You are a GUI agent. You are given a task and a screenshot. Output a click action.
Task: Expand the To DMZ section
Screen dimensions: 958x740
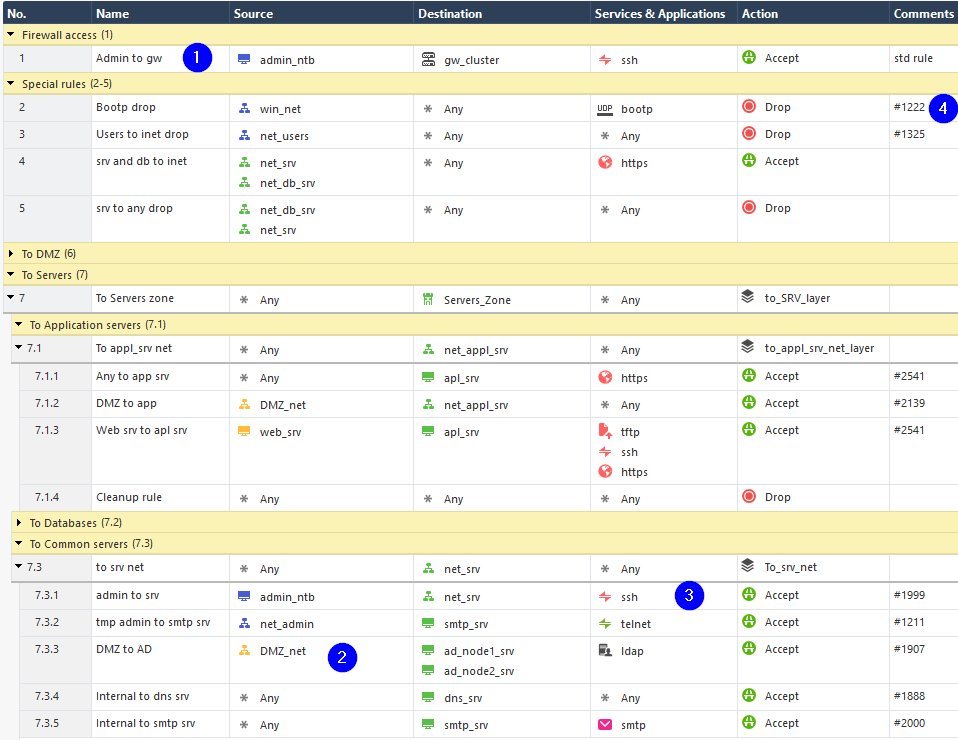click(10, 253)
